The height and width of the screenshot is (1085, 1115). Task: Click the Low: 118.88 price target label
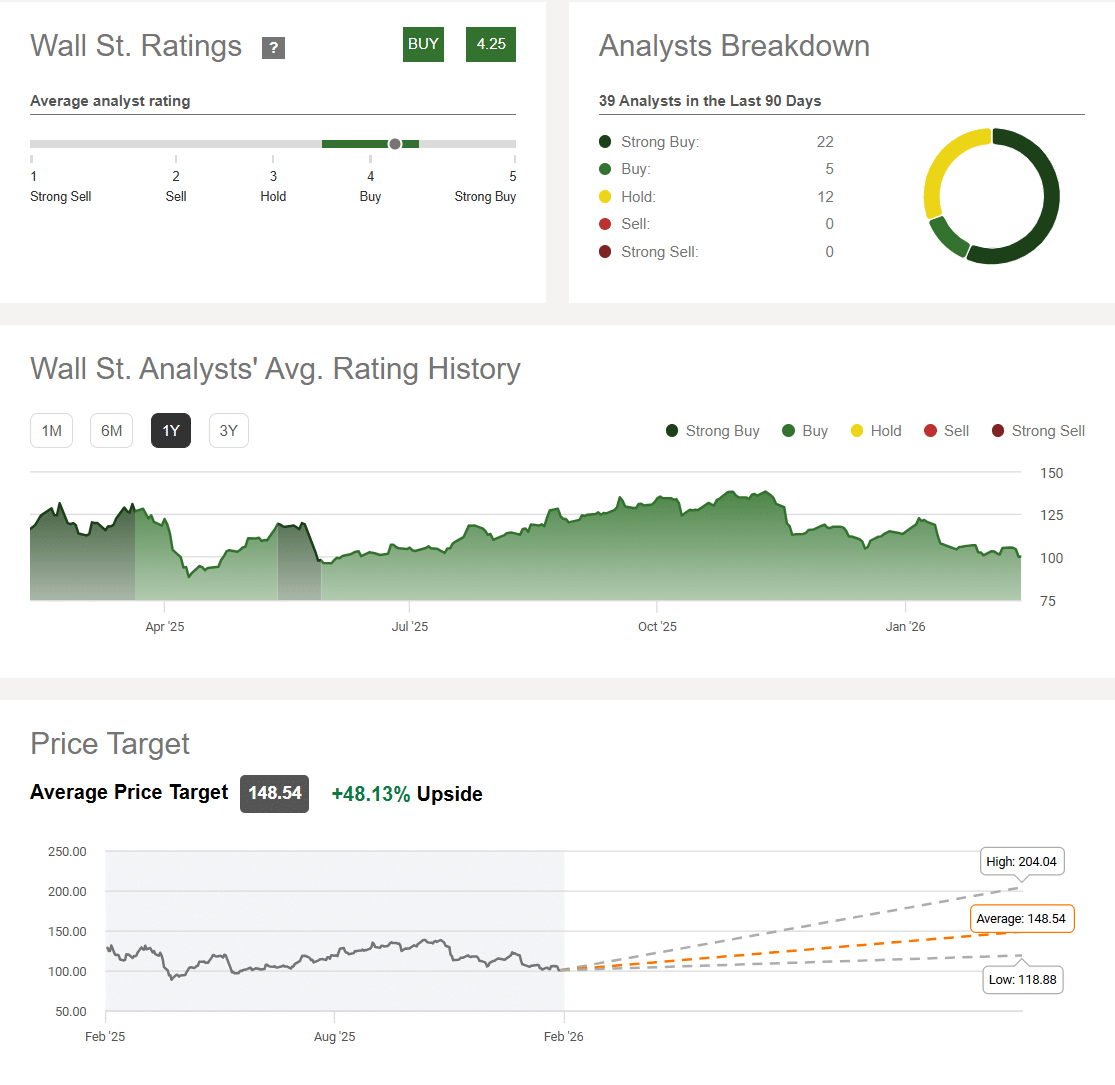pos(1021,979)
